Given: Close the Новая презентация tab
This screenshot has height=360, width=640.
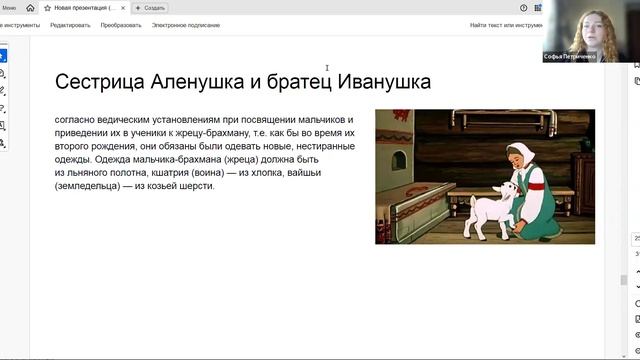Looking at the screenshot, I should 123,8.
